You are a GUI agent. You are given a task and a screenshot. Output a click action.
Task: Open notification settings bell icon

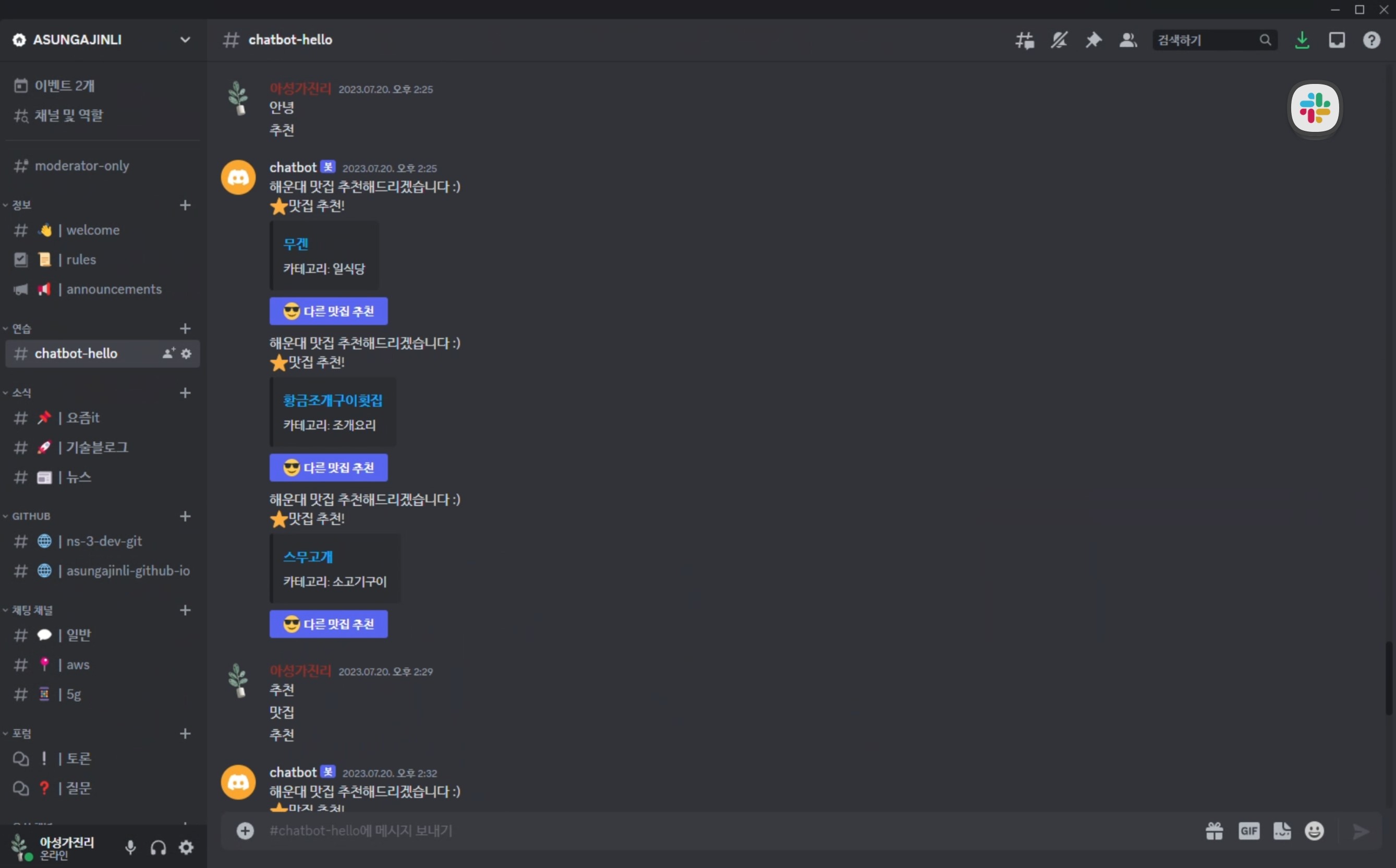coord(1059,40)
